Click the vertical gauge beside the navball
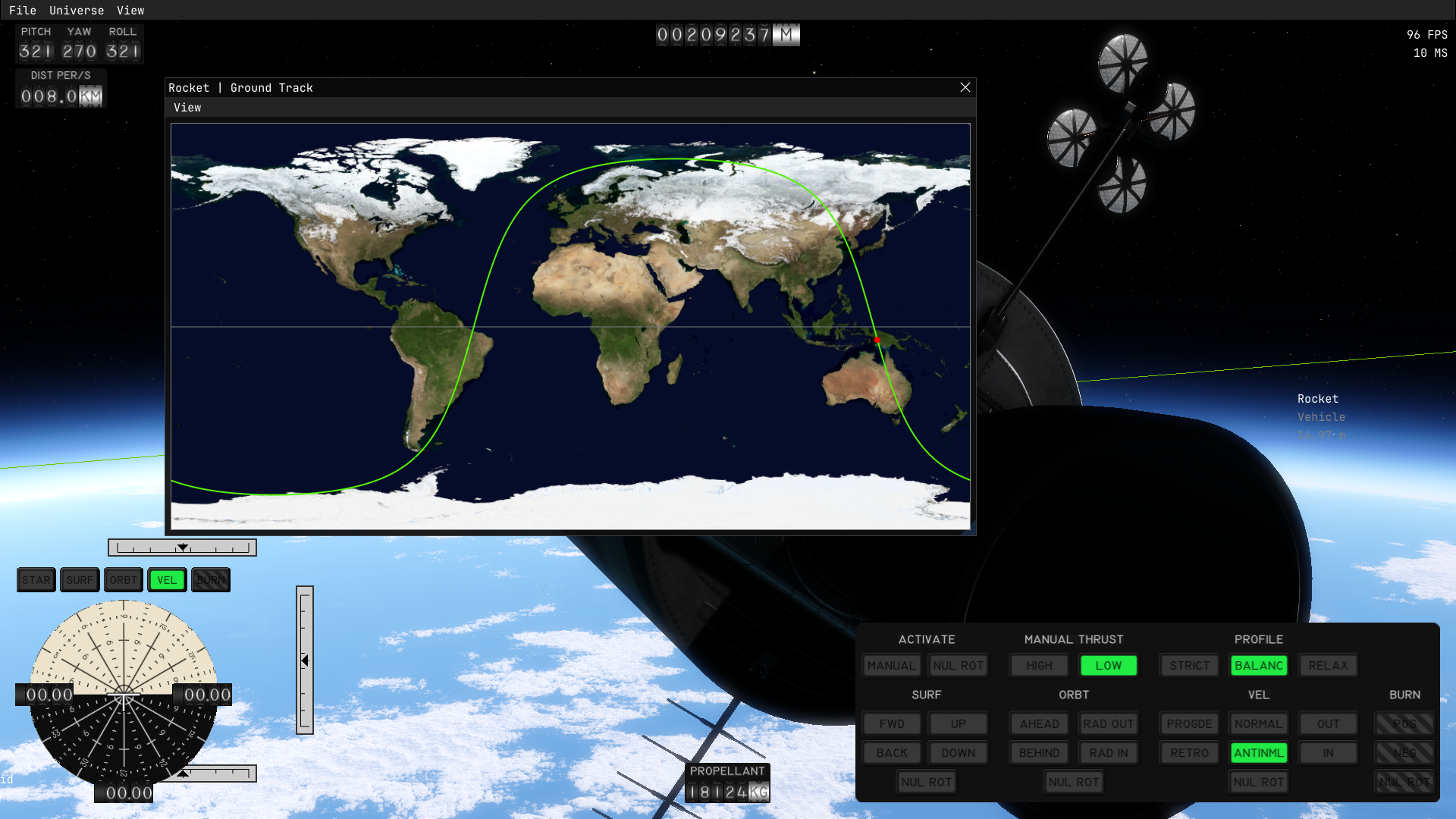 (305, 660)
